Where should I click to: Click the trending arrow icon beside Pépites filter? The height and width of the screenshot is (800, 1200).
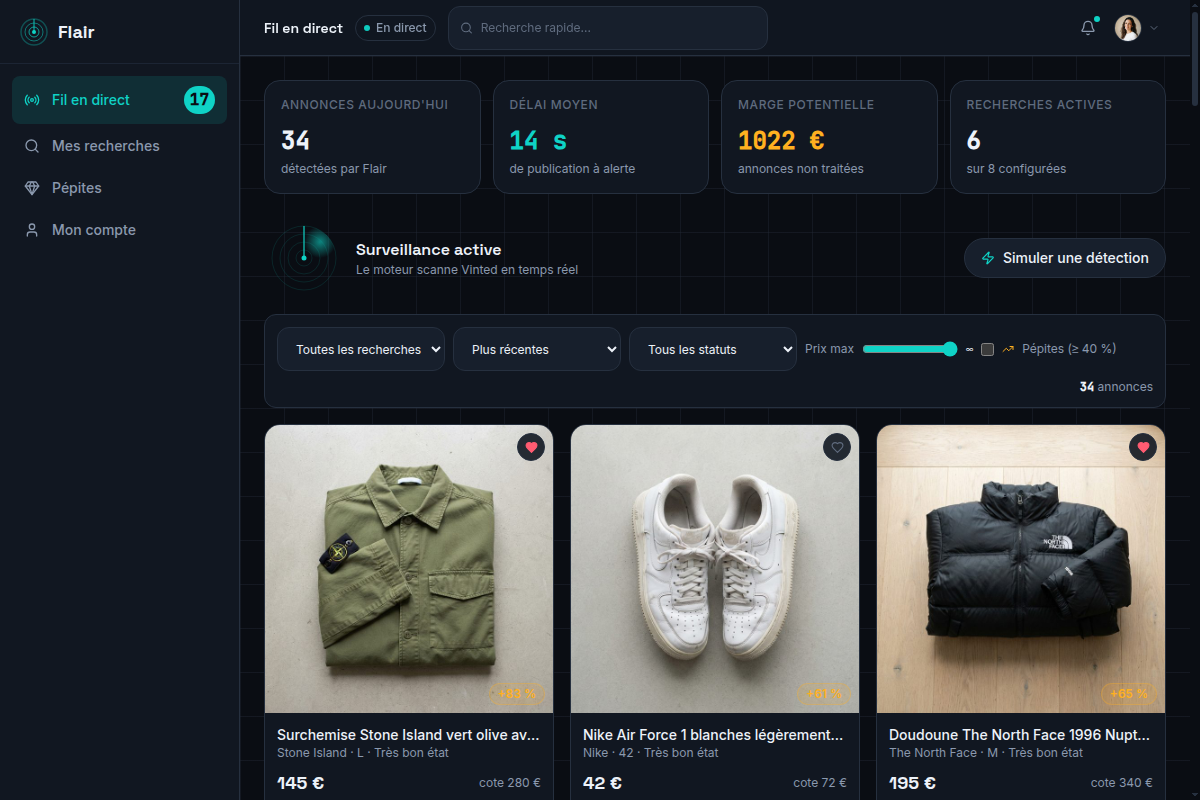pyautogui.click(x=1008, y=349)
